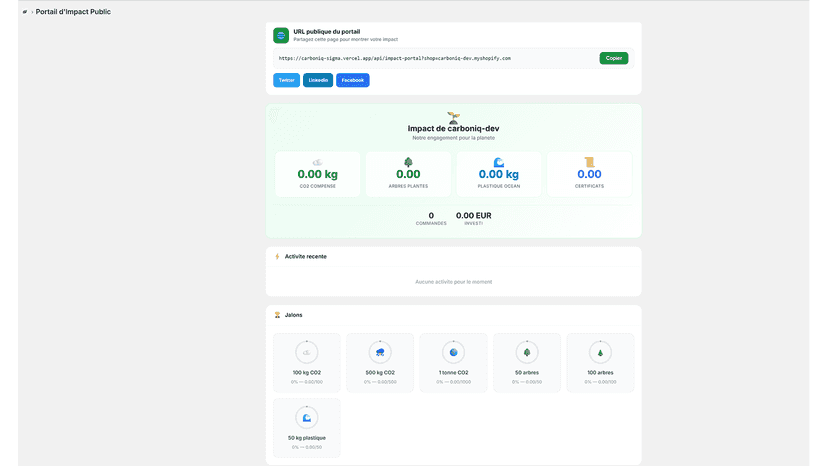Click the Aucune activite pour le moment message
The image size is (828, 466).
coord(454,282)
